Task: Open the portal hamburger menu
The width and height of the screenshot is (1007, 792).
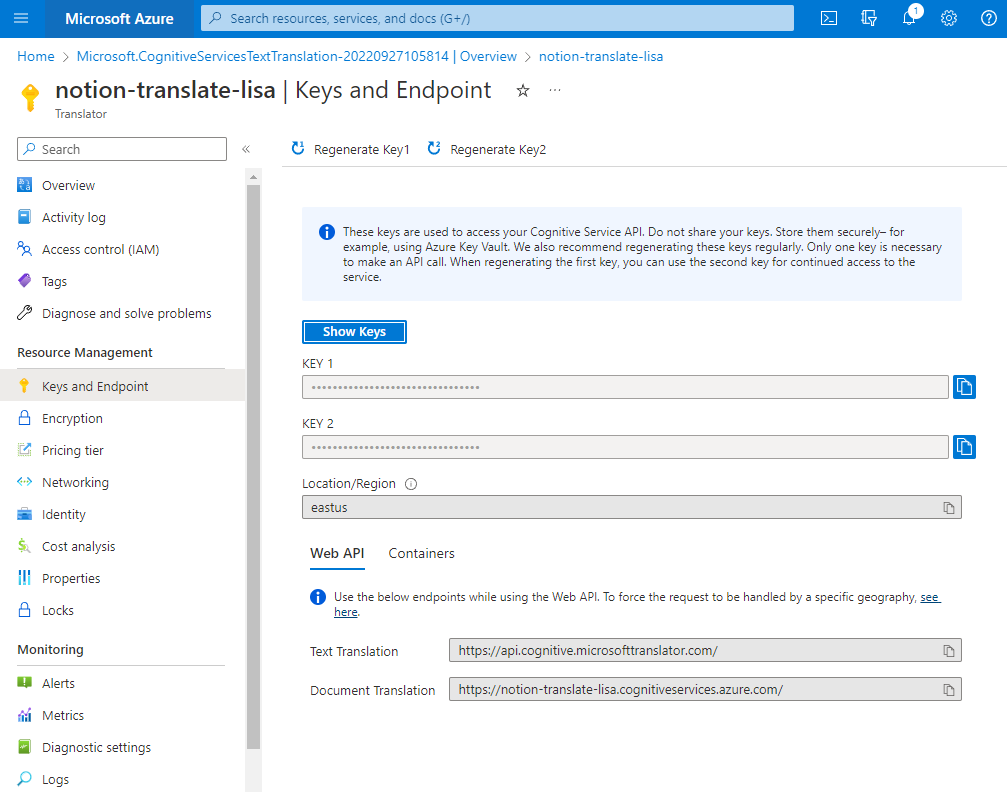Action: [21, 18]
